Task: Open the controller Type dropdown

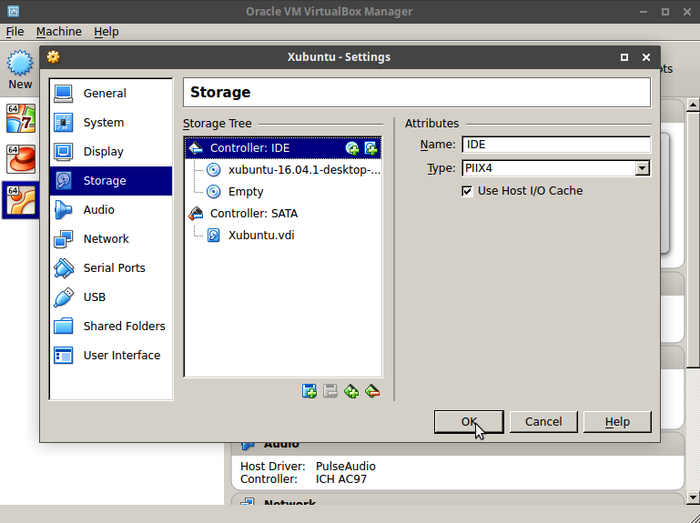Action: 556,168
